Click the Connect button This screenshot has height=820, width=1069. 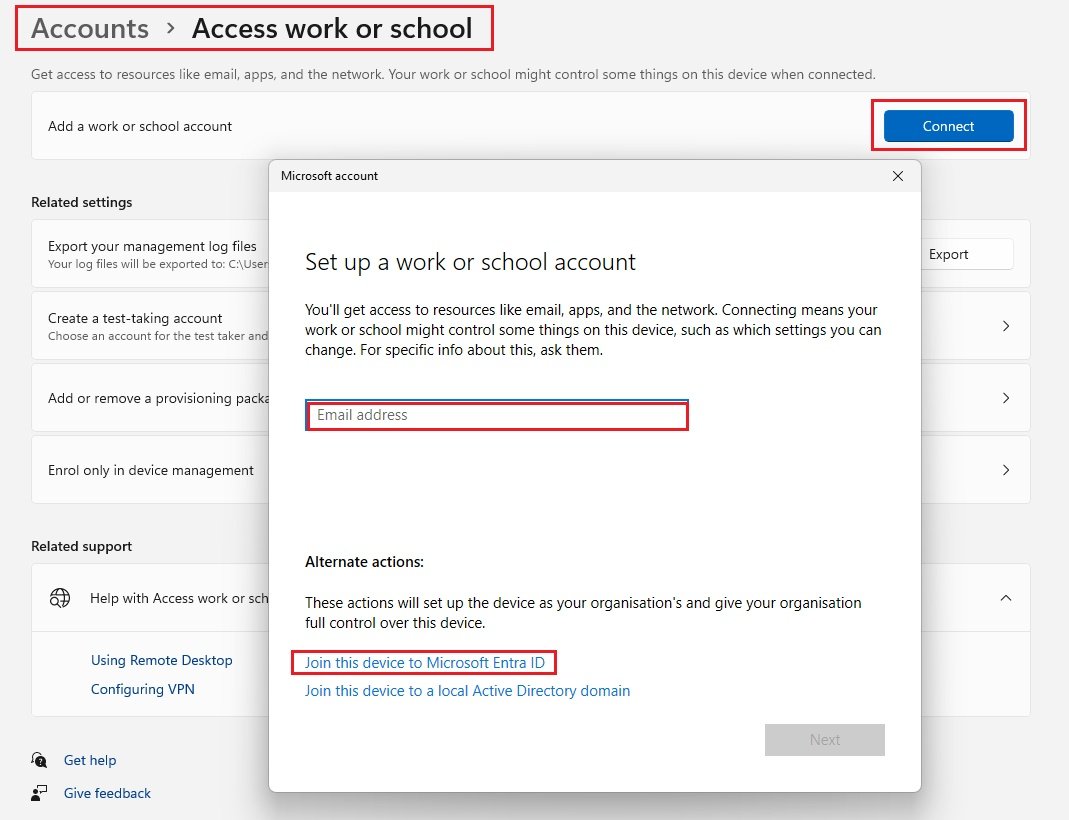[x=948, y=126]
